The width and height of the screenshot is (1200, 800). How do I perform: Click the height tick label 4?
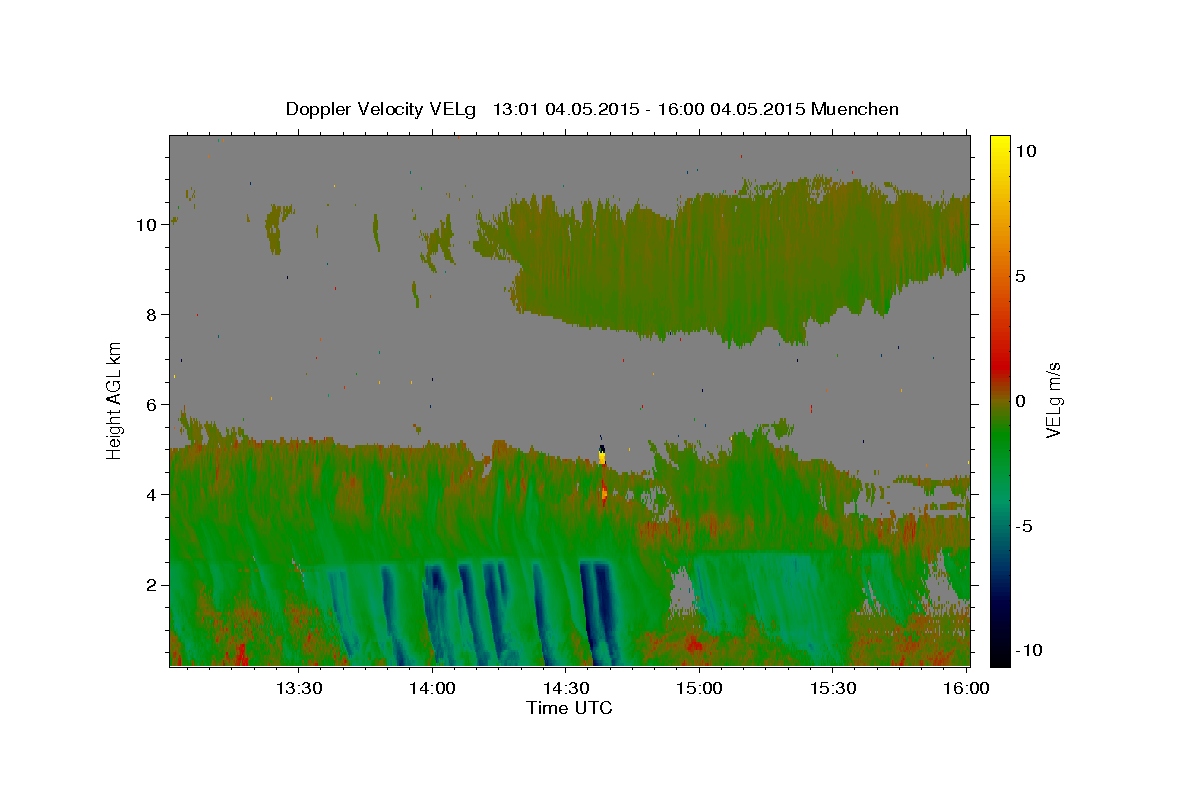click(x=152, y=494)
